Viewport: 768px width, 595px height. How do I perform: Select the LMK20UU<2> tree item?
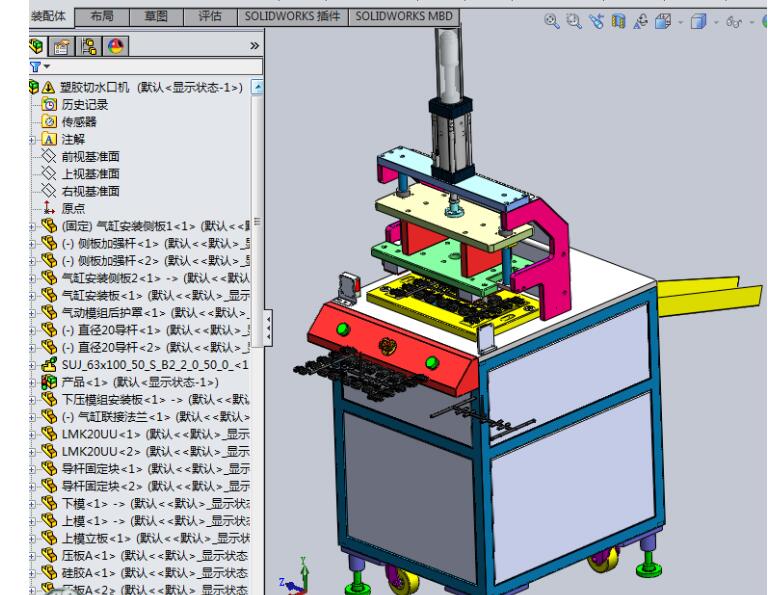[x=155, y=452]
